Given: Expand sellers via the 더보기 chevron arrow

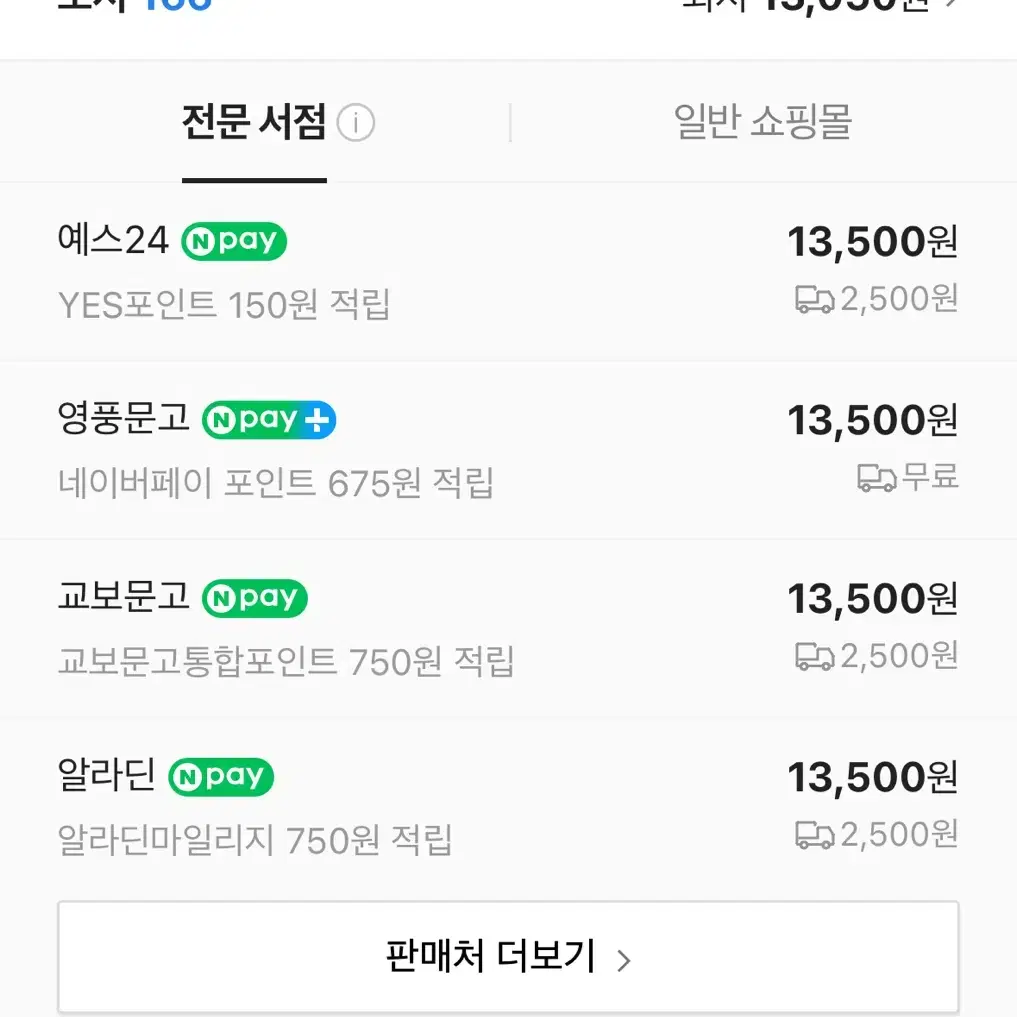Looking at the screenshot, I should point(624,961).
